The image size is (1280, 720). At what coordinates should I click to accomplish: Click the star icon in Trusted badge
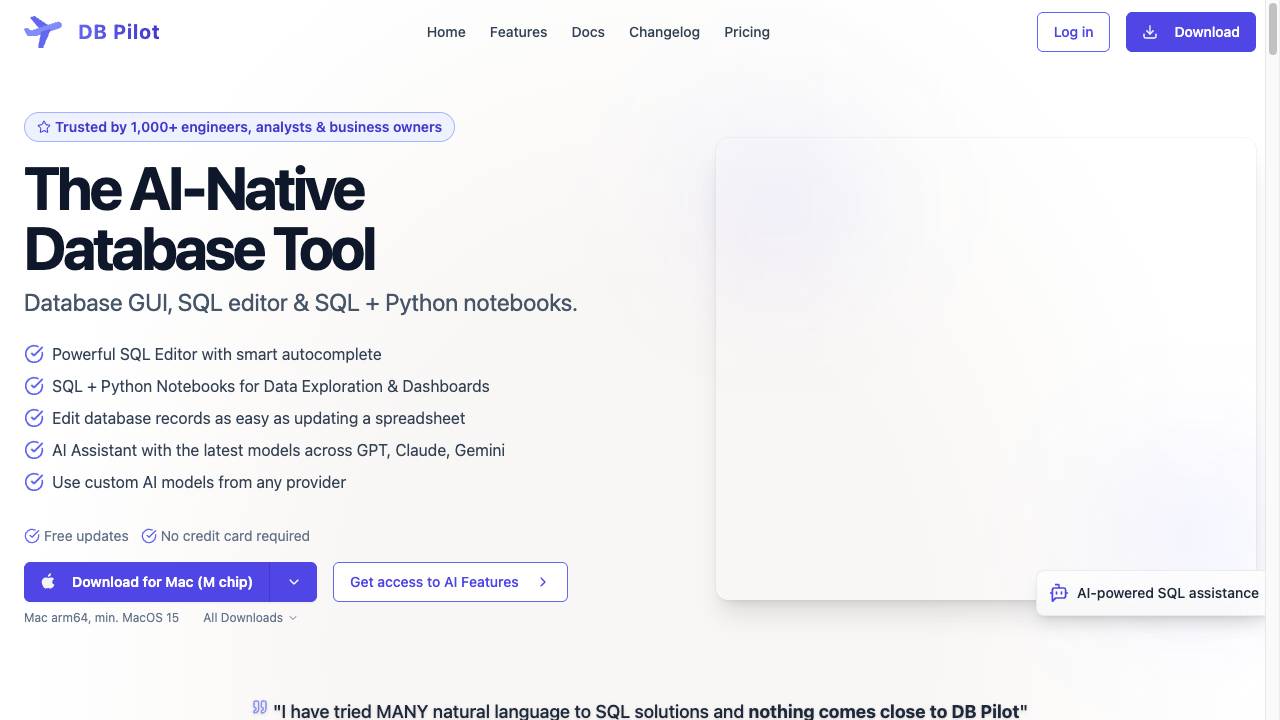click(x=44, y=127)
